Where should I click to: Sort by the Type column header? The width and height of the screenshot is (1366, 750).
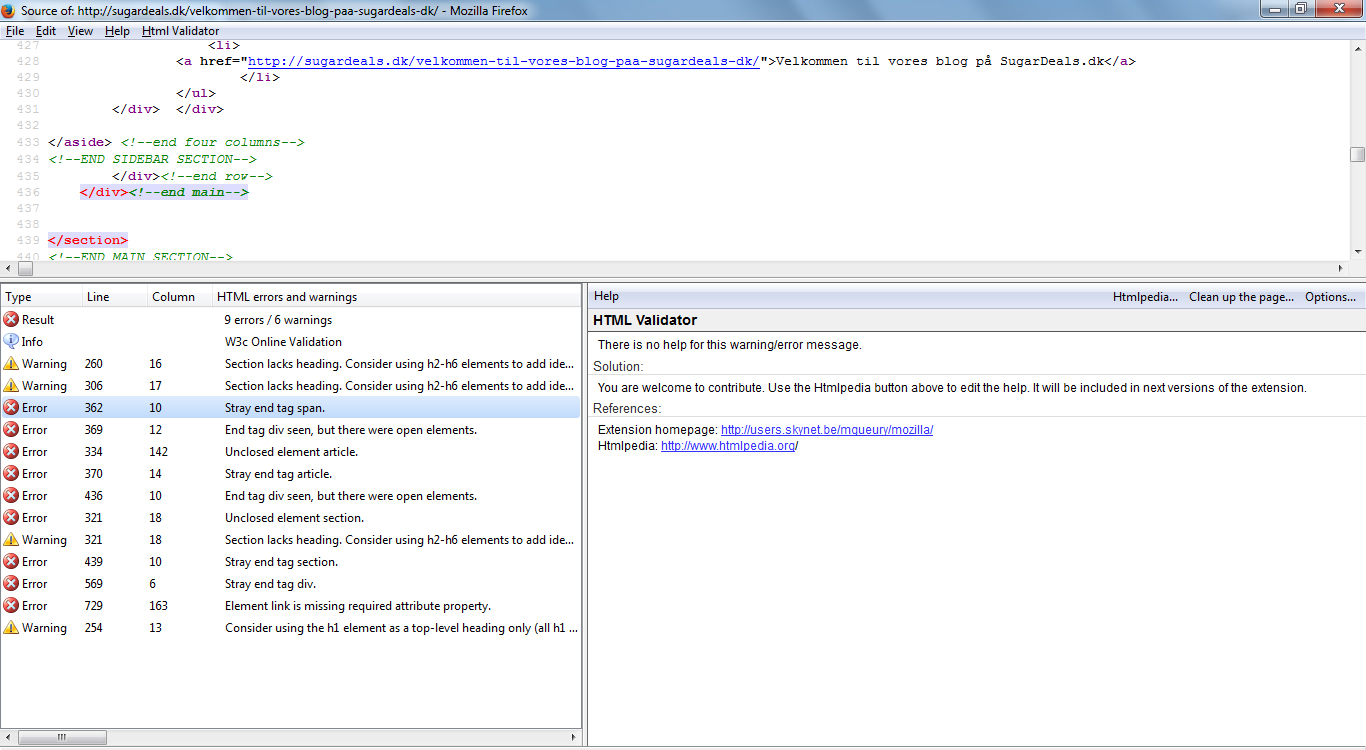(x=18, y=297)
